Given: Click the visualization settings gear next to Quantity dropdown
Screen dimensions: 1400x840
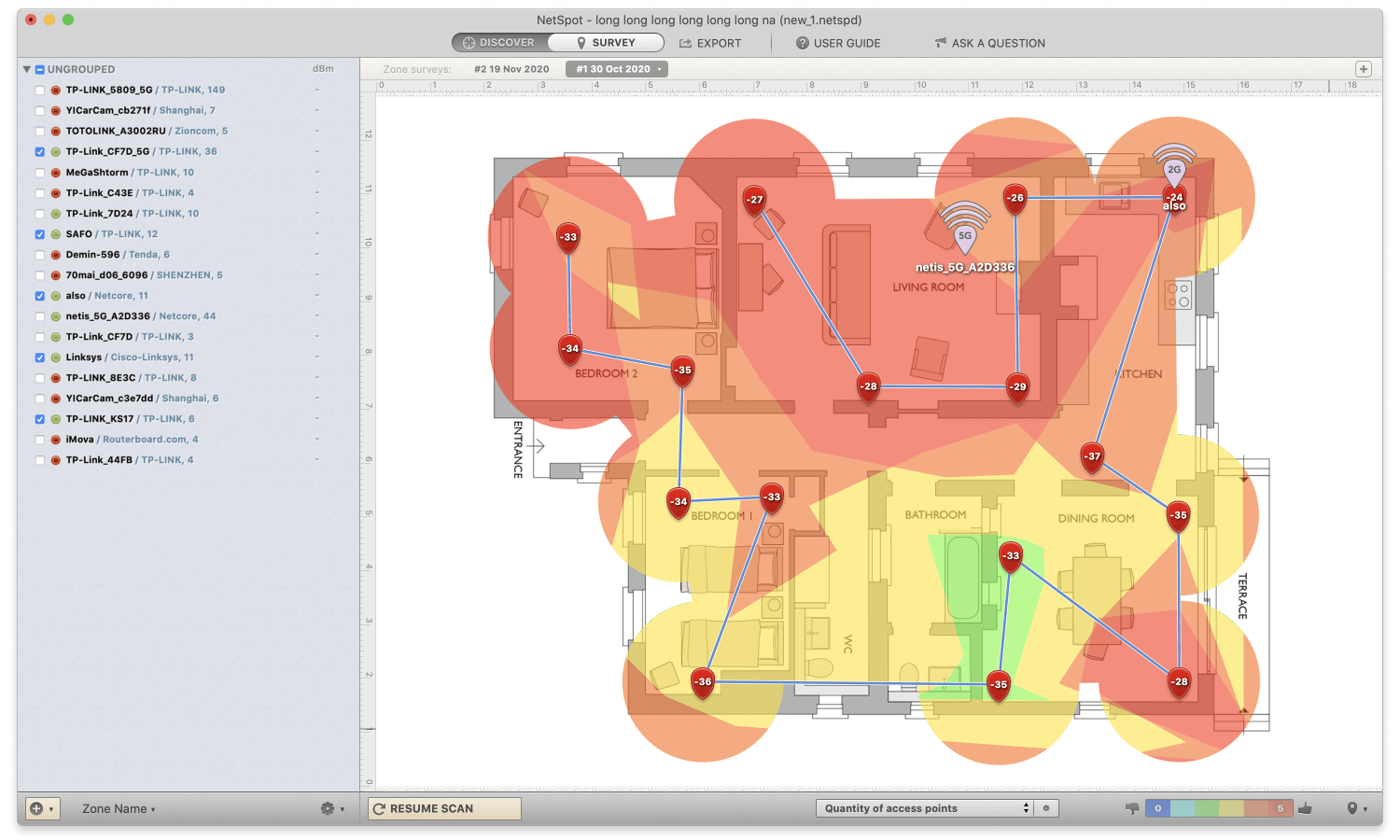Looking at the screenshot, I should pos(1046,808).
